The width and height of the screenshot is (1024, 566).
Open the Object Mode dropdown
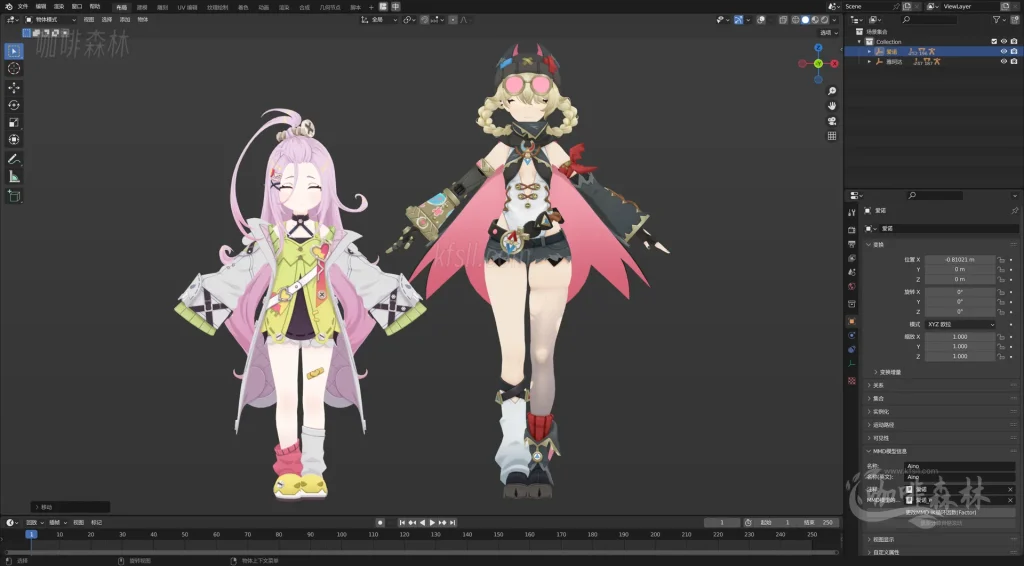click(x=50, y=20)
